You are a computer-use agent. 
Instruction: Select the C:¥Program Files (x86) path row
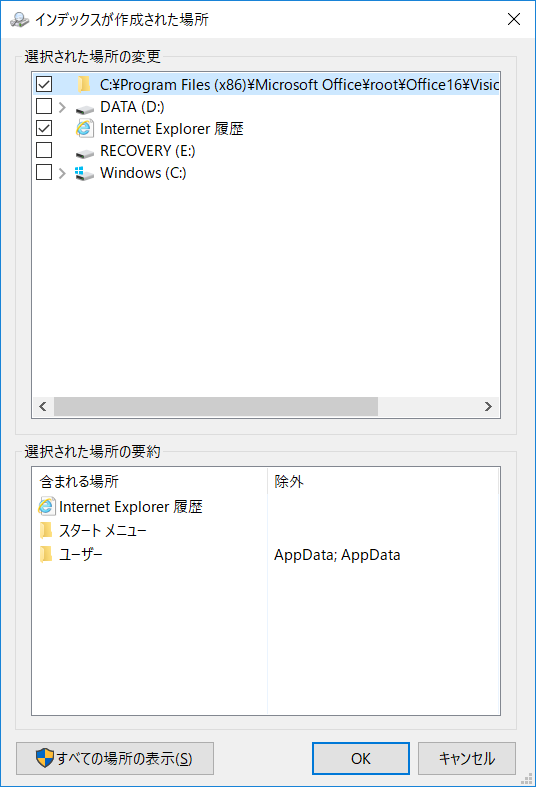pos(266,84)
